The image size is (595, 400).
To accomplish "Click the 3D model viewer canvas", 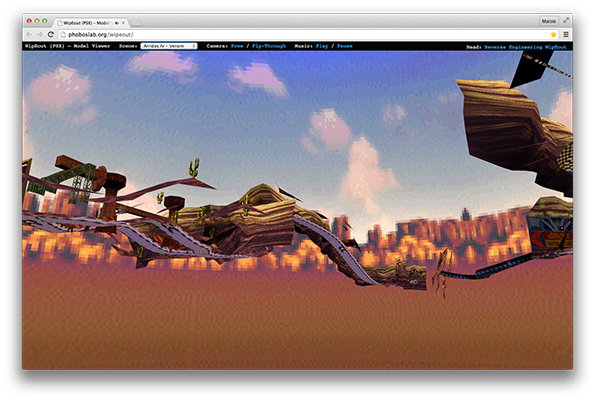I will pos(298,210).
